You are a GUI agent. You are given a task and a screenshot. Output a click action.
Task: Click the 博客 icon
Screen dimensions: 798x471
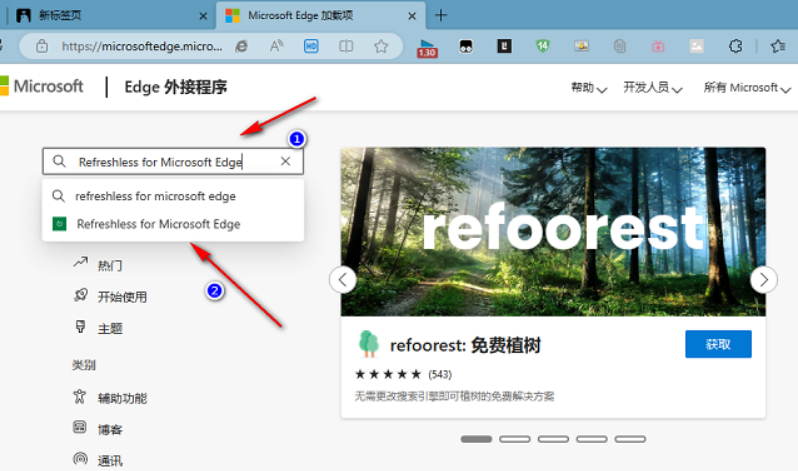[x=79, y=427]
